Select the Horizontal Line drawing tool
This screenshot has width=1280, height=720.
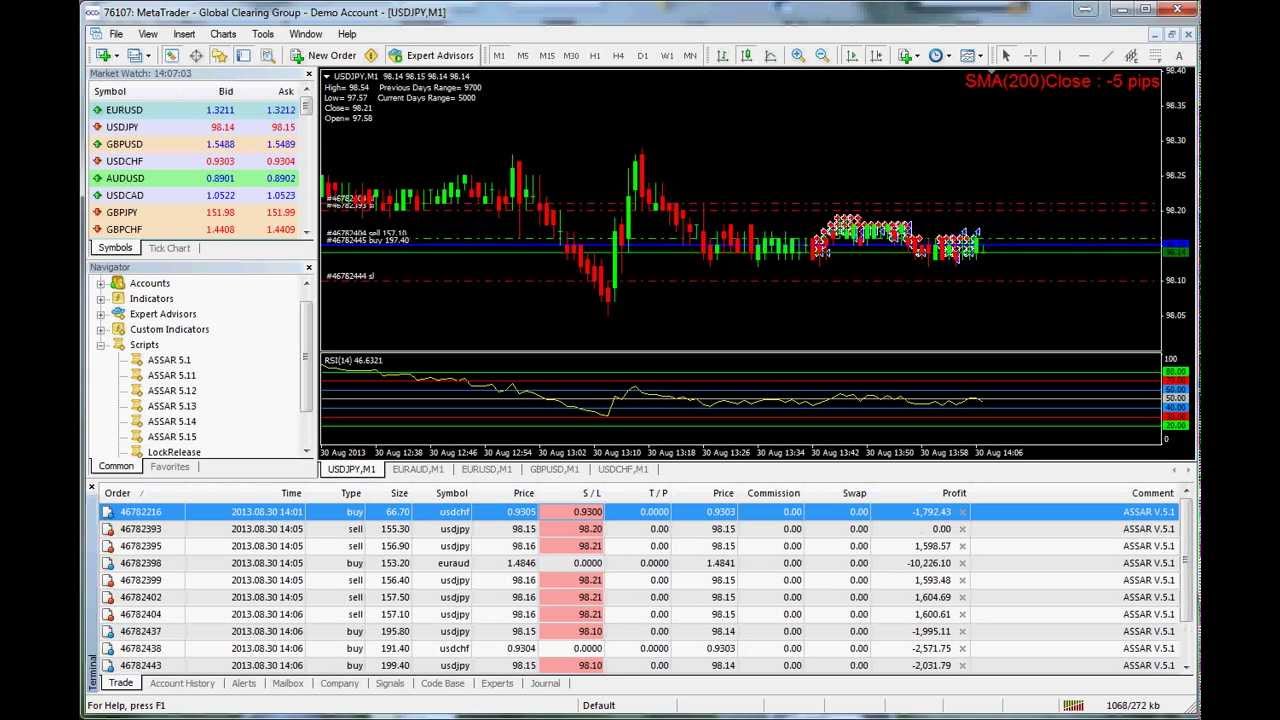[x=1086, y=56]
